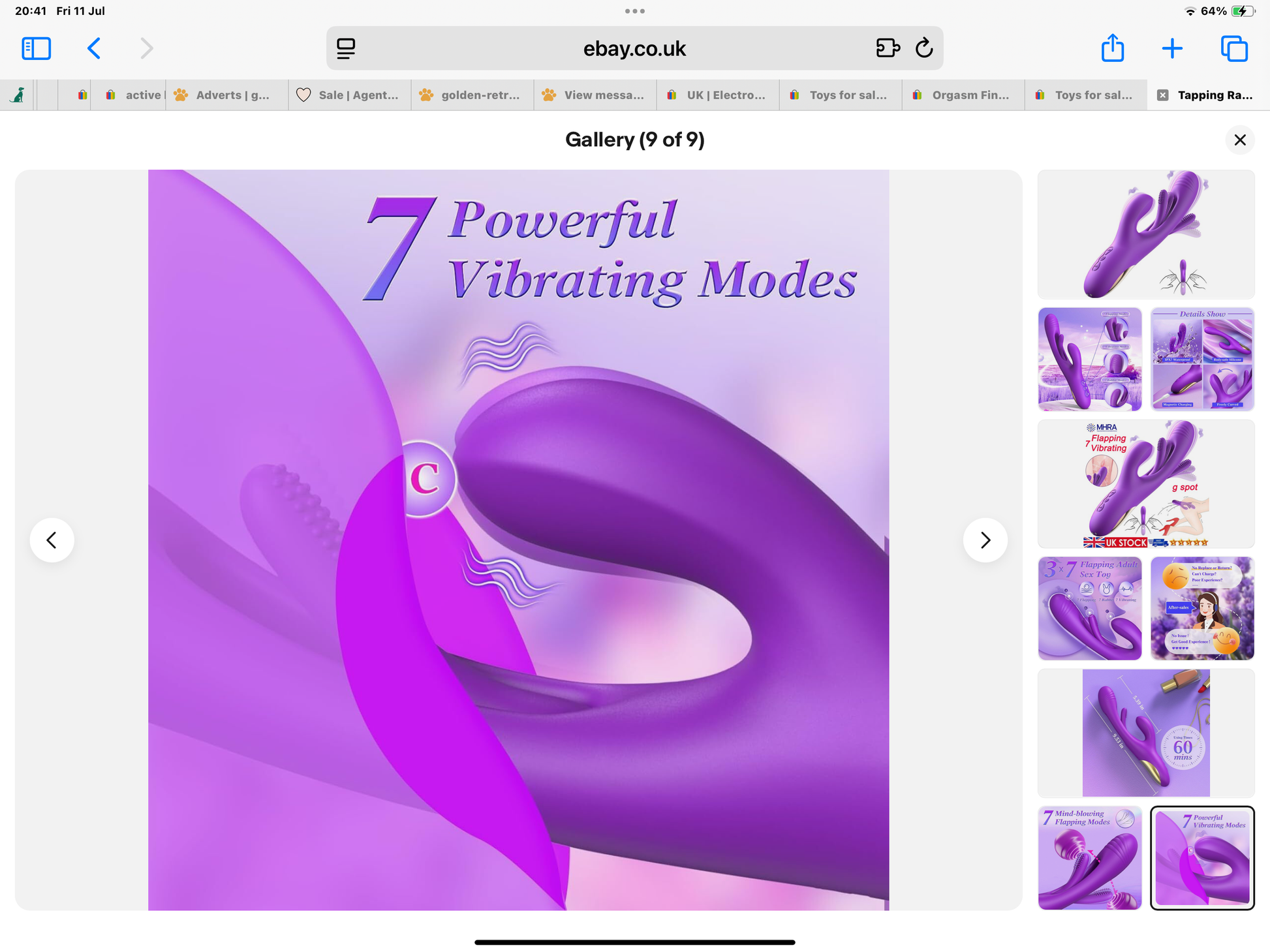Tap the extensions icon in address bar

point(888,48)
